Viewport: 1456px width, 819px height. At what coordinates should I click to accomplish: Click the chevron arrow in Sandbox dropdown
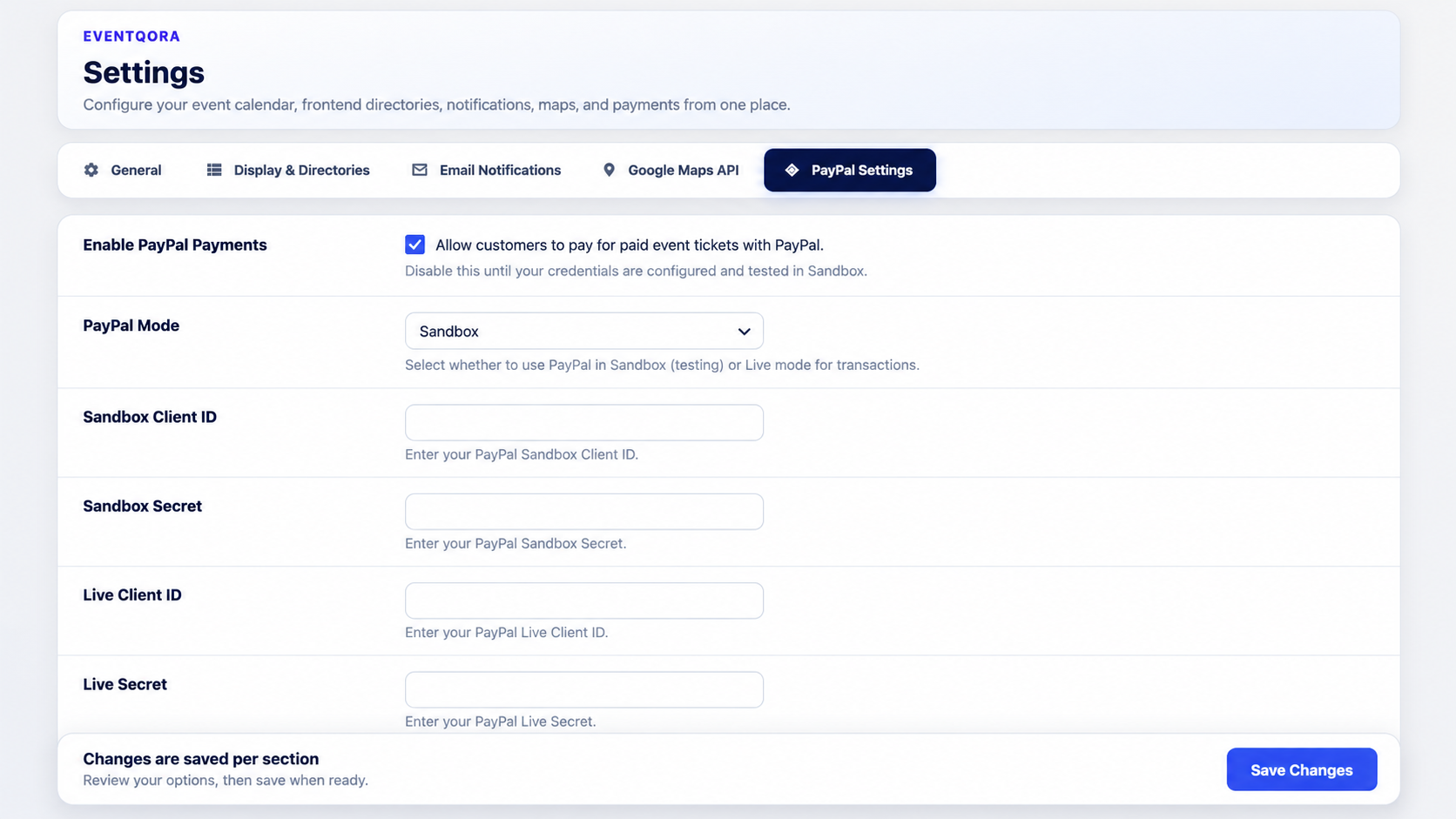pos(744,332)
